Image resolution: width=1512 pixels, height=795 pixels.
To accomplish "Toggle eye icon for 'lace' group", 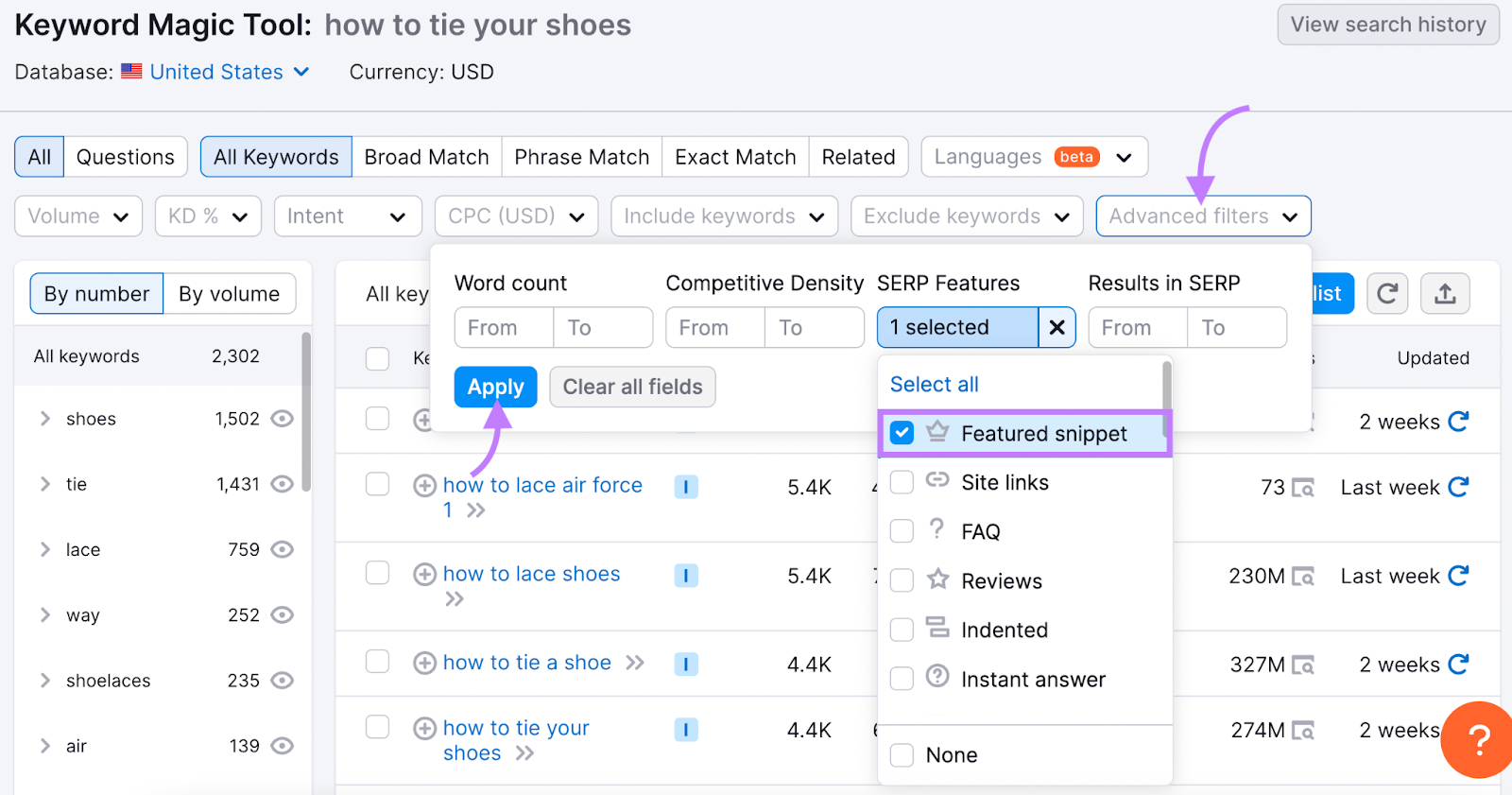I will coord(282,549).
